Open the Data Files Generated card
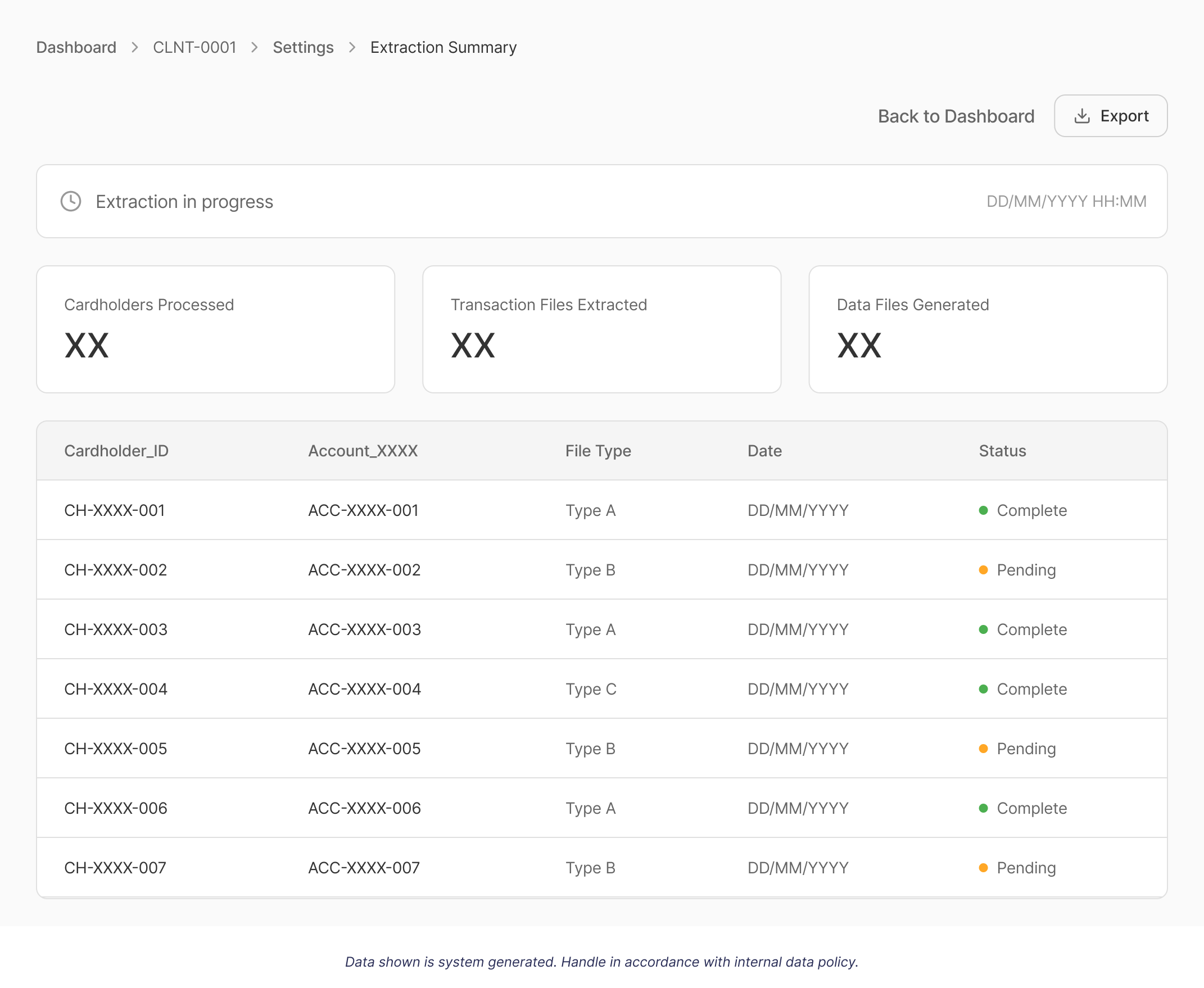 pos(988,329)
